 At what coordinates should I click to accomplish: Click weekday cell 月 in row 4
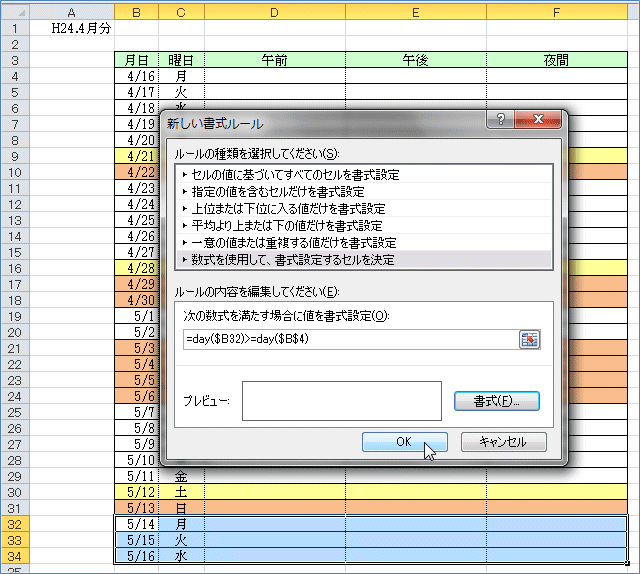(181, 76)
